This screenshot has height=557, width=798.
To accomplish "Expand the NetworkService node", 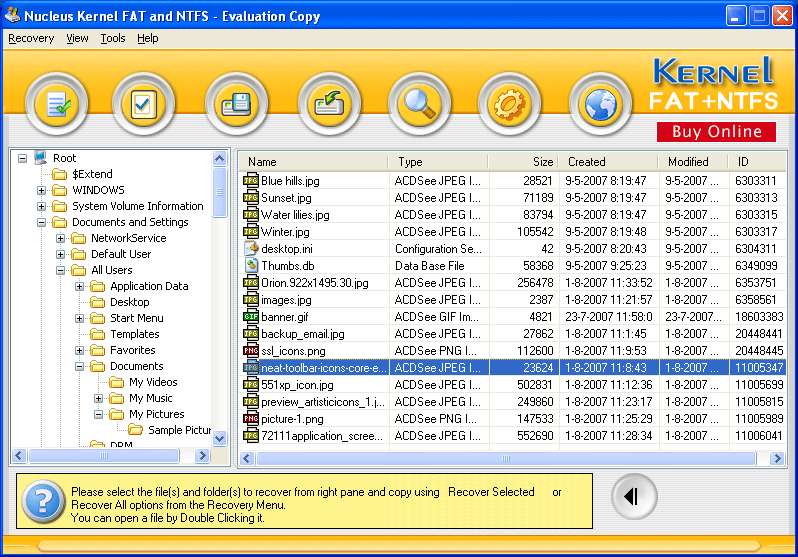I will click(60, 238).
